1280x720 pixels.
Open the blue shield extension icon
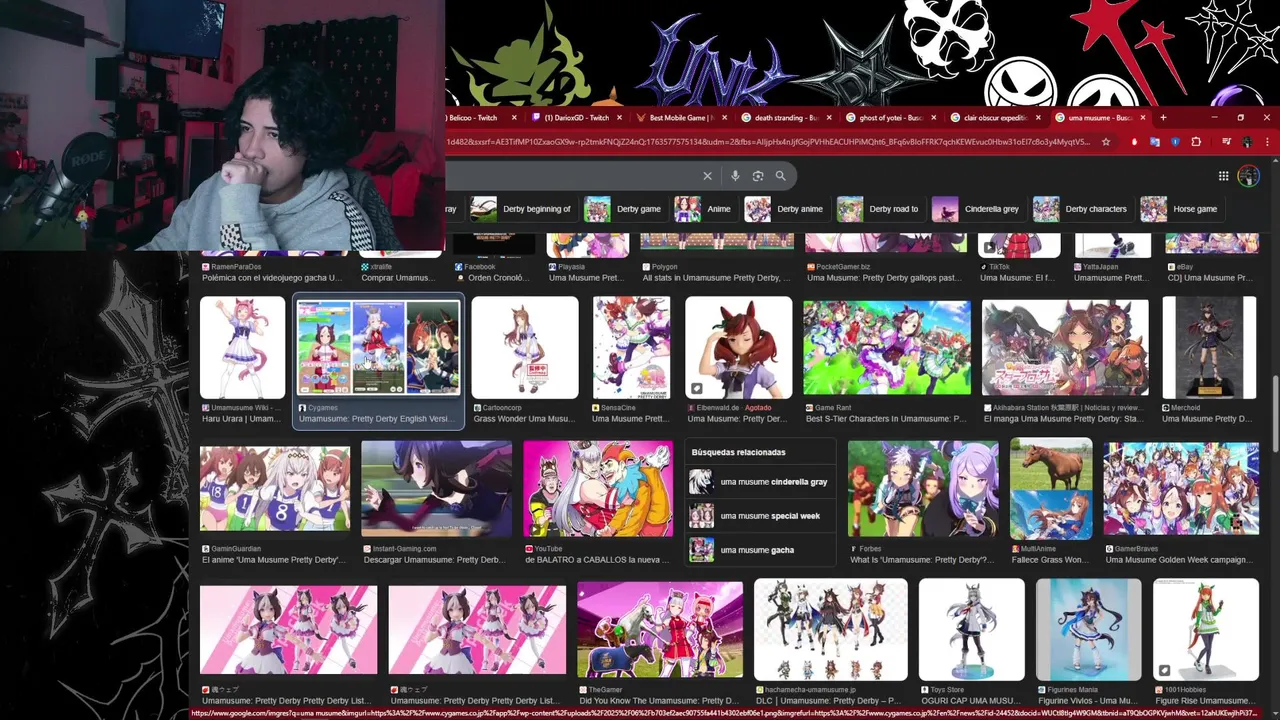1174,142
